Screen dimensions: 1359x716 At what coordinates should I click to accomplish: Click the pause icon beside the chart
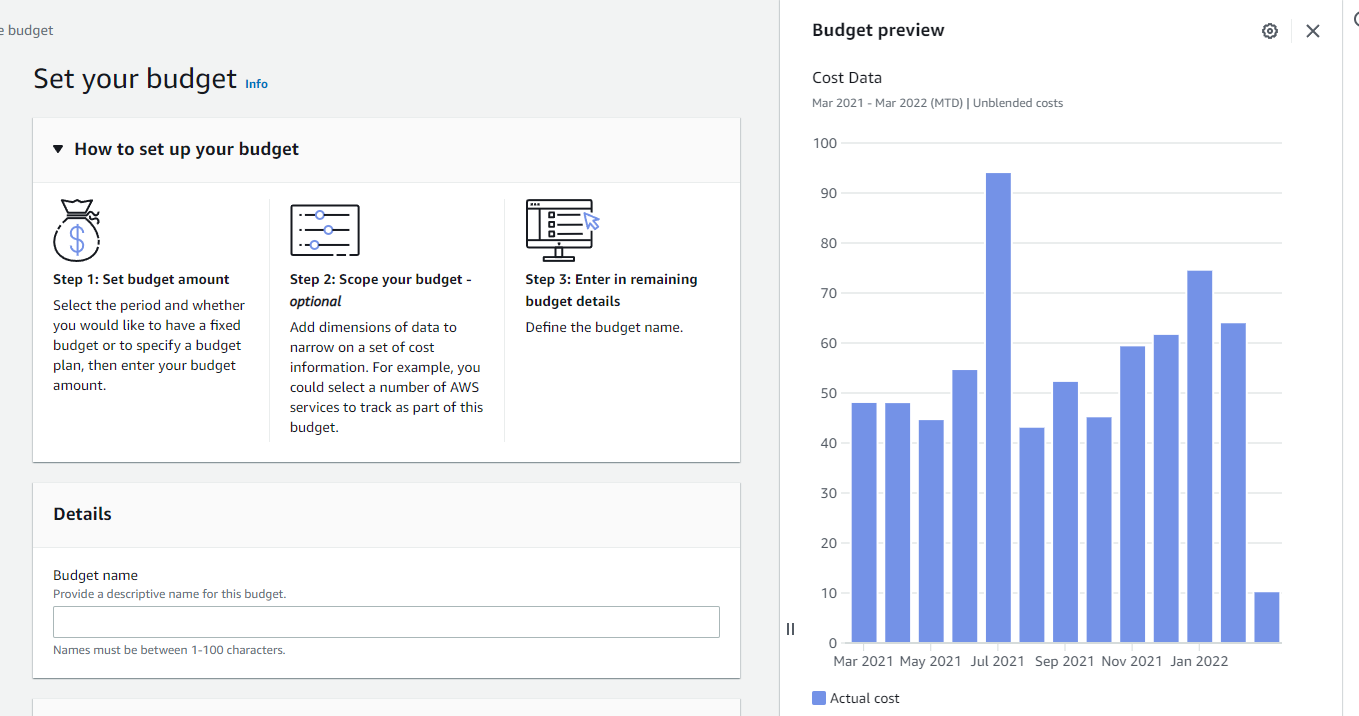point(790,628)
